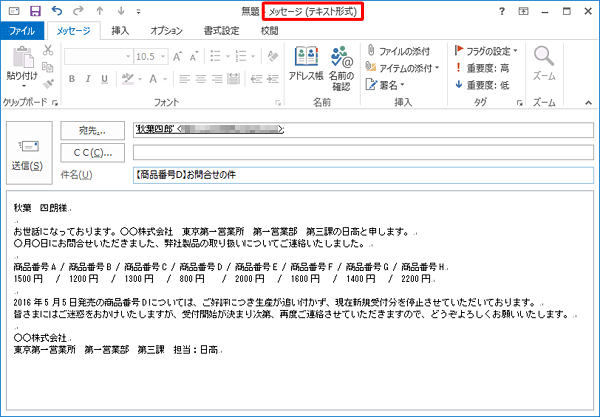The height and width of the screenshot is (417, 600).
Task: Click the 件名 subject field
Action: coord(363,175)
